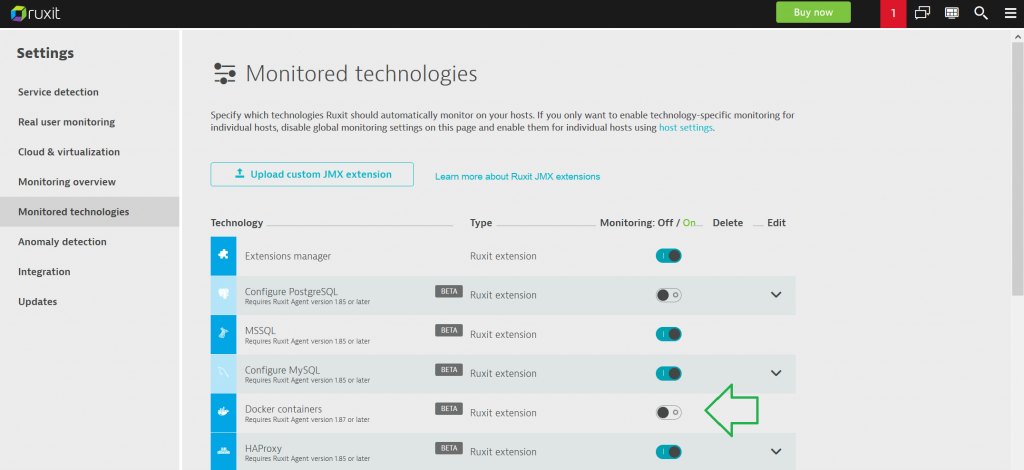Click the Ruxit logo
This screenshot has width=1024, height=470.
point(36,12)
